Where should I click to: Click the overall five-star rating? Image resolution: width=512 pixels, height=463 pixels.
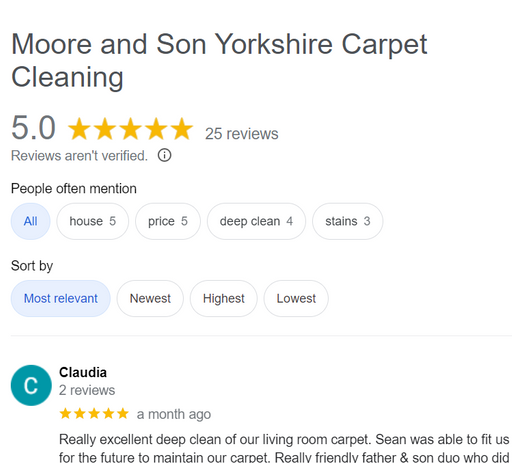(x=130, y=128)
